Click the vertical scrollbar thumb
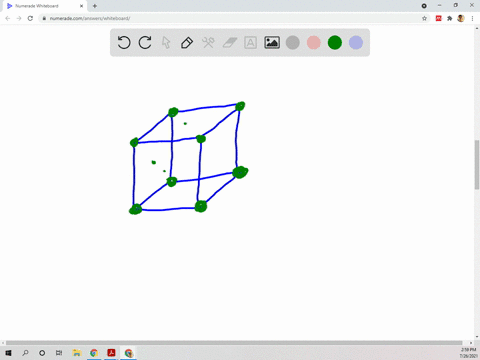Screen dimensions: 480x360 477,165
